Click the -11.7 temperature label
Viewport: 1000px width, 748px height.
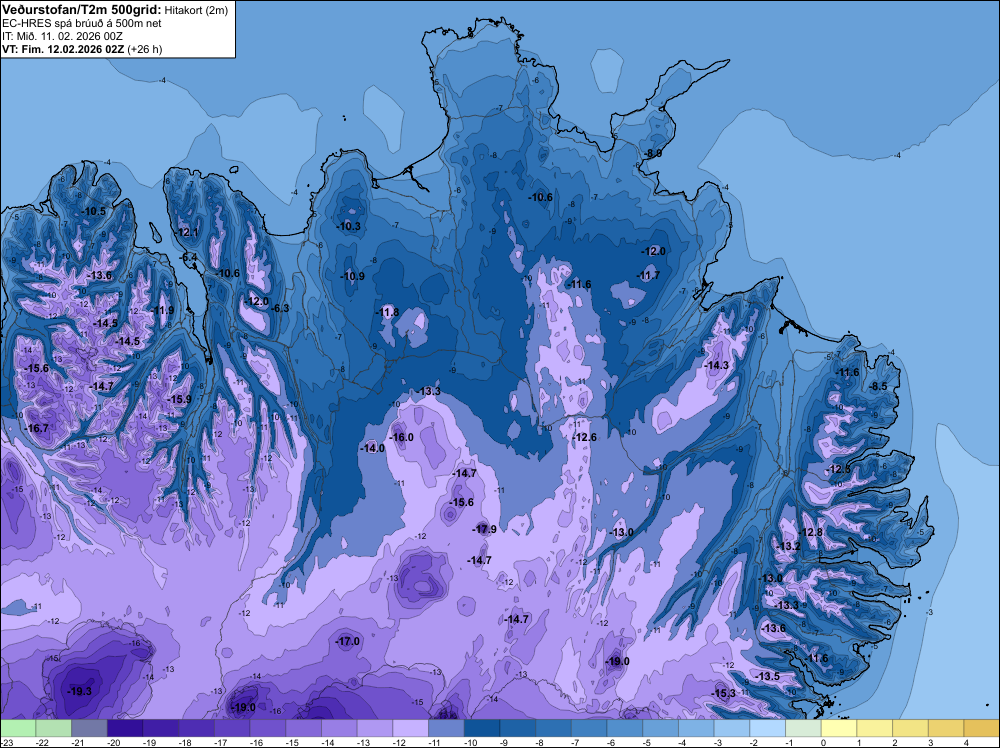pyautogui.click(x=649, y=275)
